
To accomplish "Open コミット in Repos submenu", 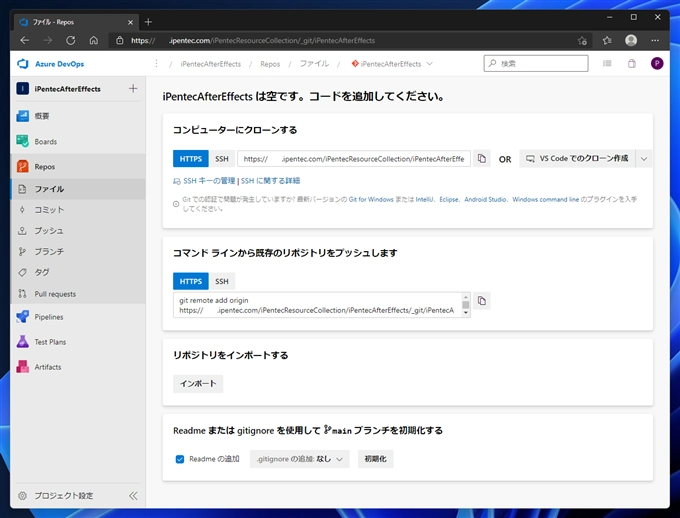I will coord(78,210).
